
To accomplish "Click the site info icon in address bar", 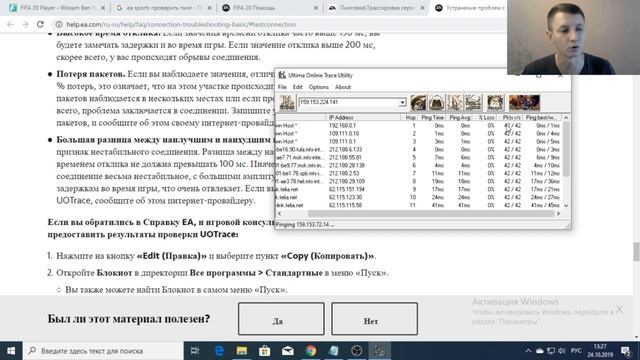I will pyautogui.click(x=59, y=24).
